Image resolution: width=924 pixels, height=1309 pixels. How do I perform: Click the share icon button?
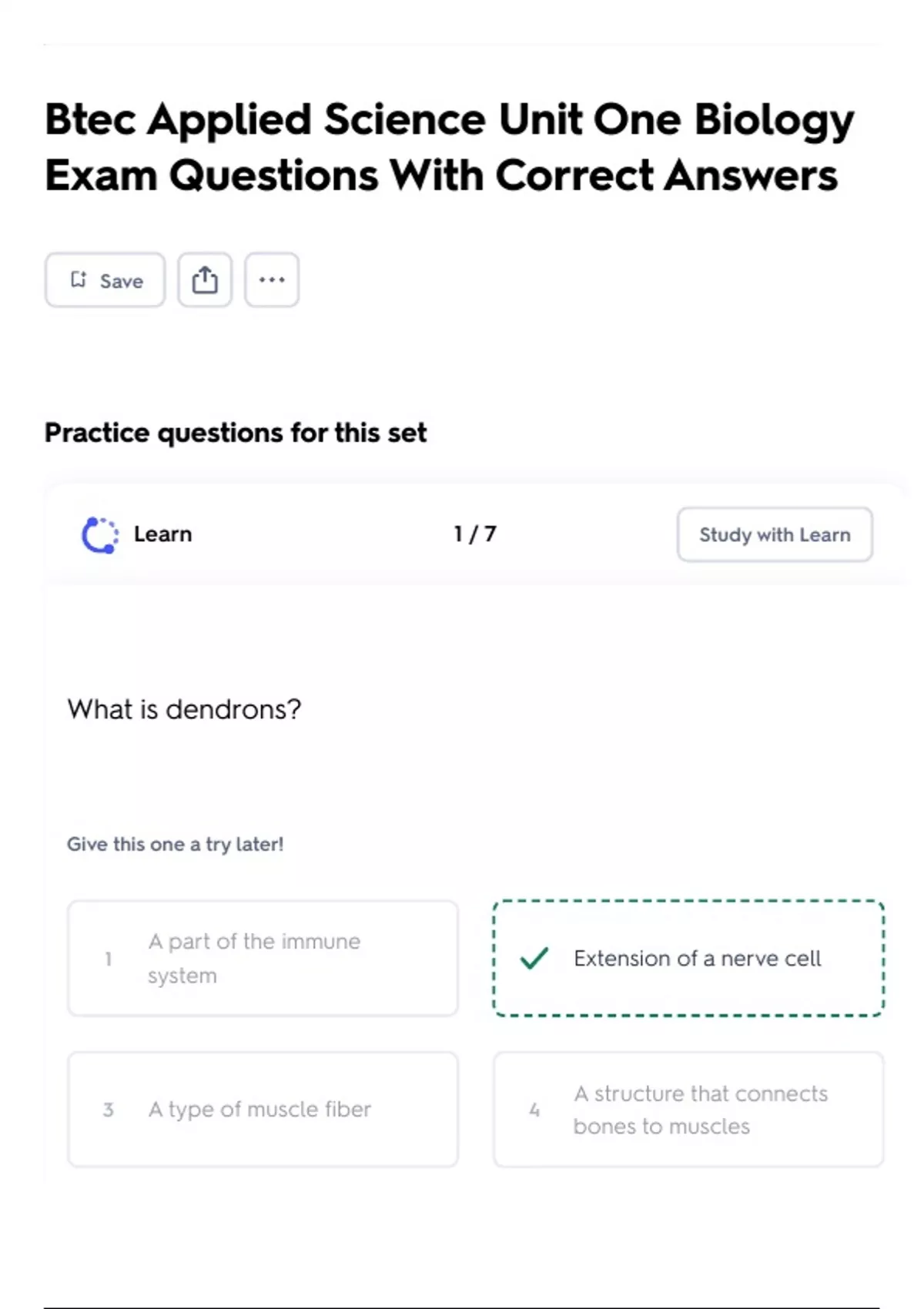tap(205, 280)
